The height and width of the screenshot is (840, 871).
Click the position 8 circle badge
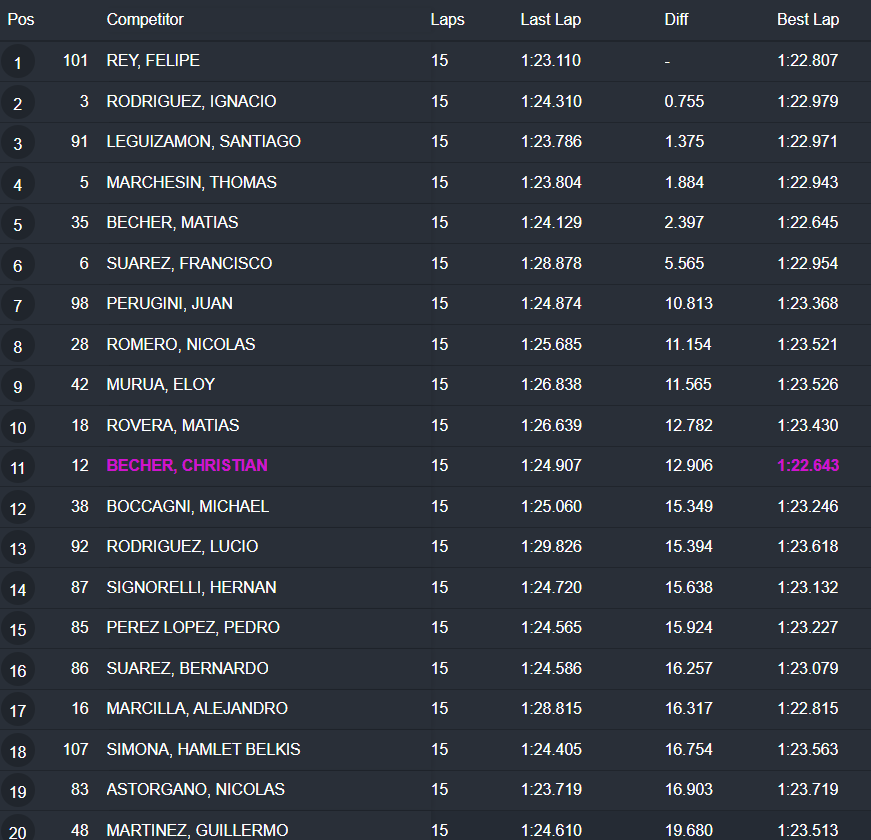[x=18, y=347]
